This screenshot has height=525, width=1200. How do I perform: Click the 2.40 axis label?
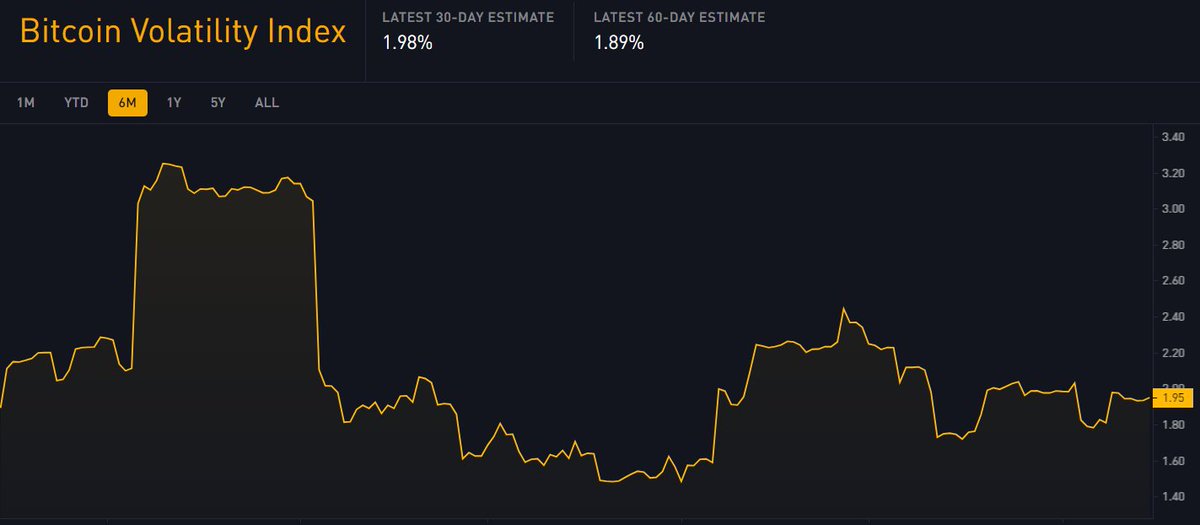tap(1173, 318)
